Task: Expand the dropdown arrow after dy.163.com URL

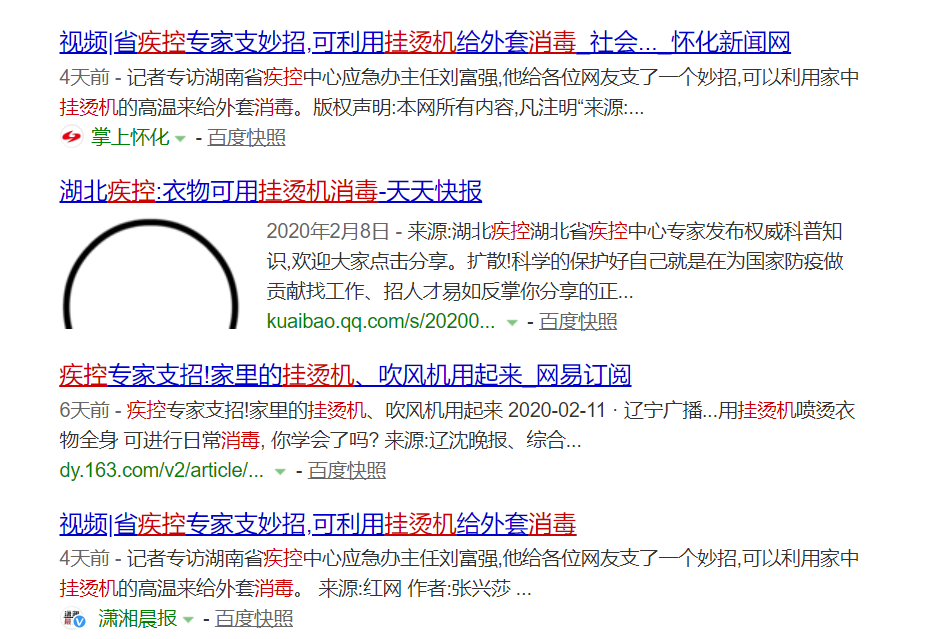Action: coord(280,472)
